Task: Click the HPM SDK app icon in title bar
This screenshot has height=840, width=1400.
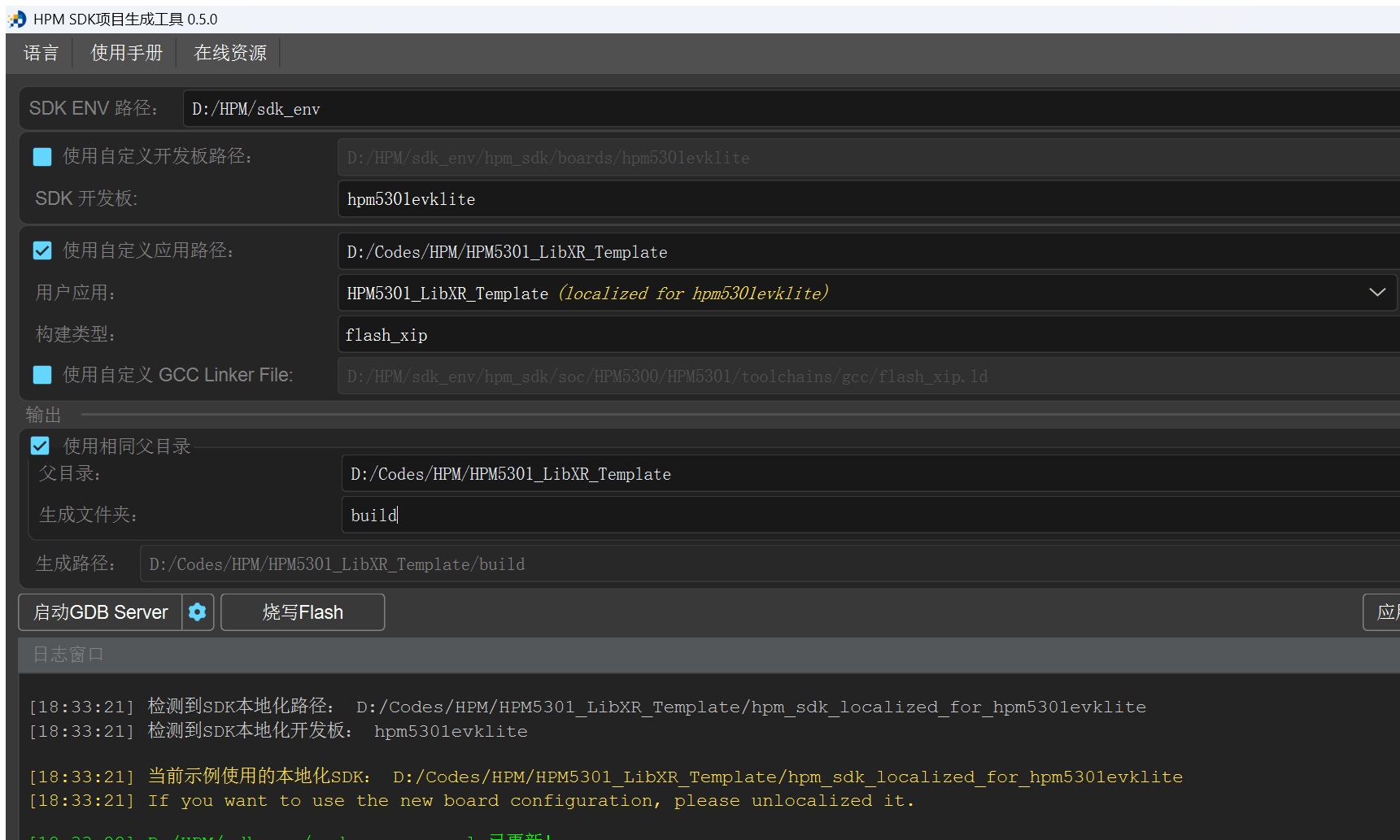Action: (15, 18)
